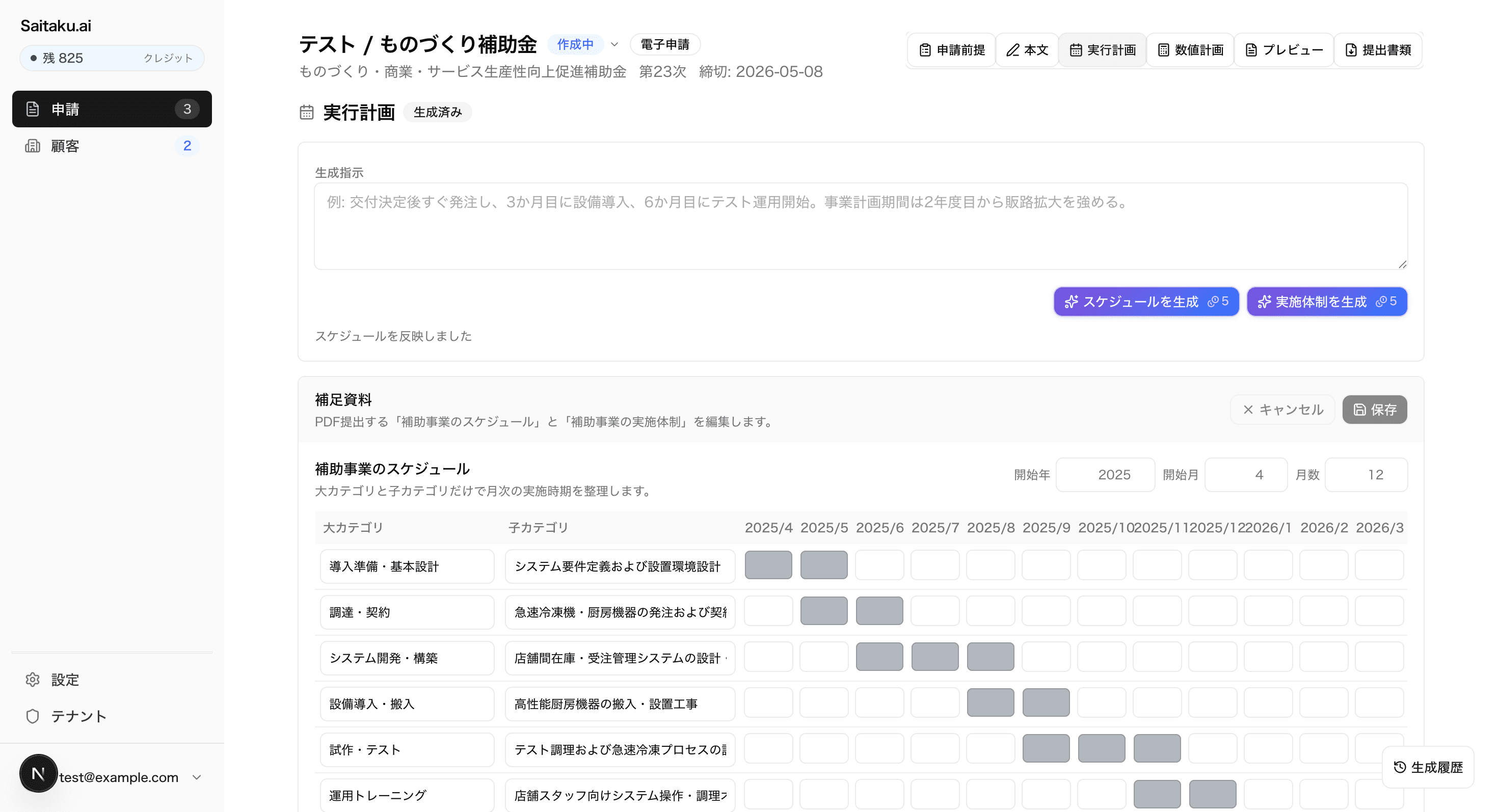The width and height of the screenshot is (1498, 812).
Task: Click the 作成中 status badge
Action: (x=575, y=44)
